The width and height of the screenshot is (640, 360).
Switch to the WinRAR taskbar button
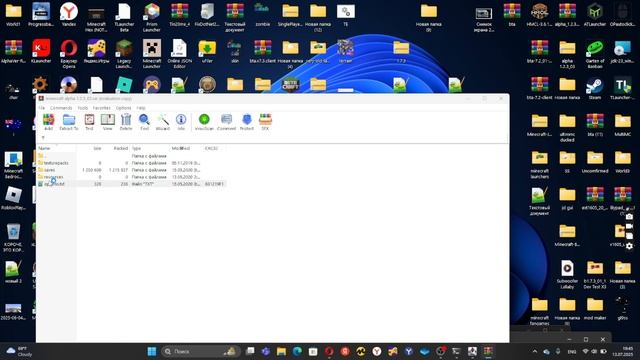coord(488,351)
